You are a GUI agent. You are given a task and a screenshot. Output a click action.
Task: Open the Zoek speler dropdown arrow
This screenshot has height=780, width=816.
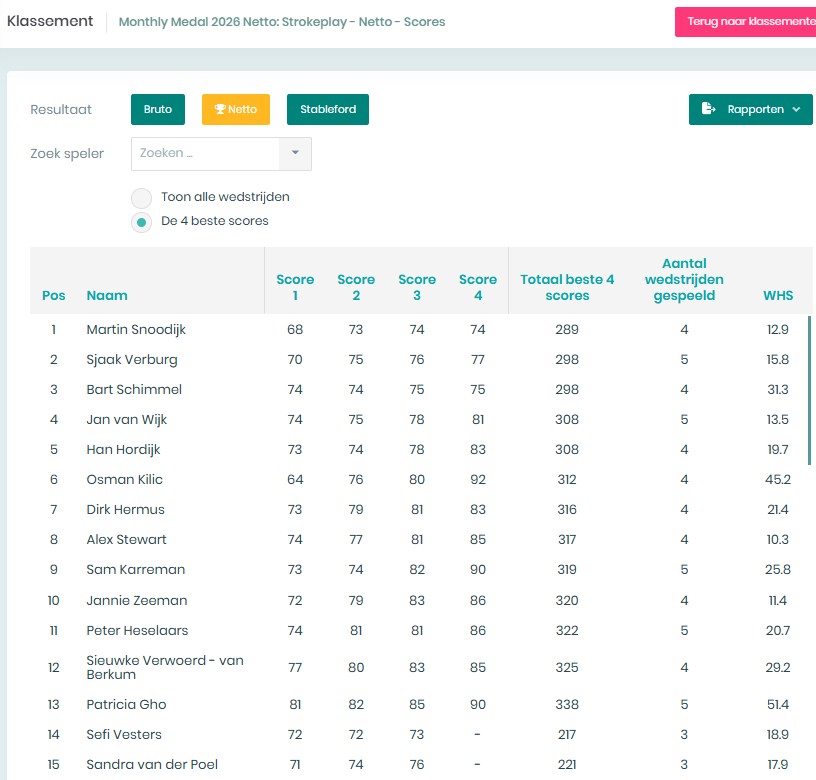point(295,153)
